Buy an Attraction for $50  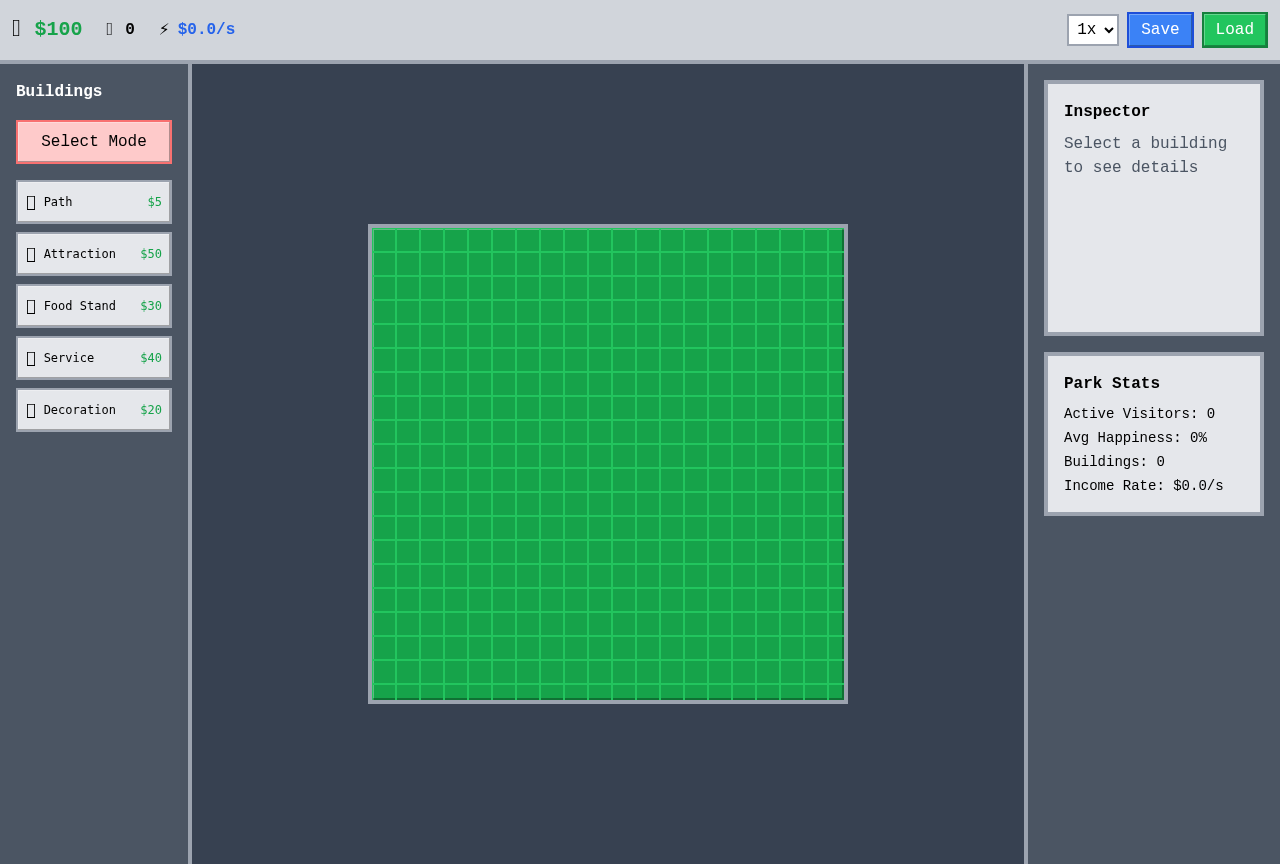point(93,253)
